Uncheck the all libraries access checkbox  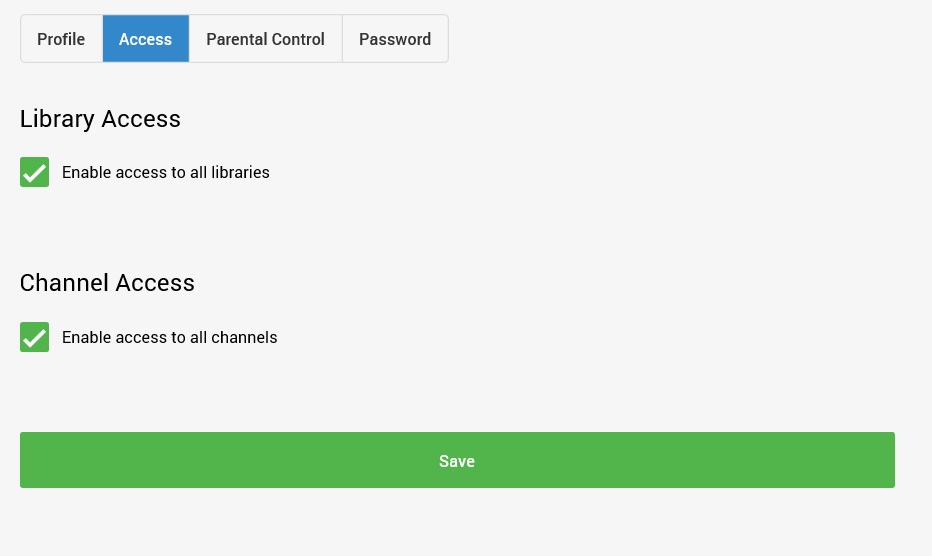click(x=35, y=172)
